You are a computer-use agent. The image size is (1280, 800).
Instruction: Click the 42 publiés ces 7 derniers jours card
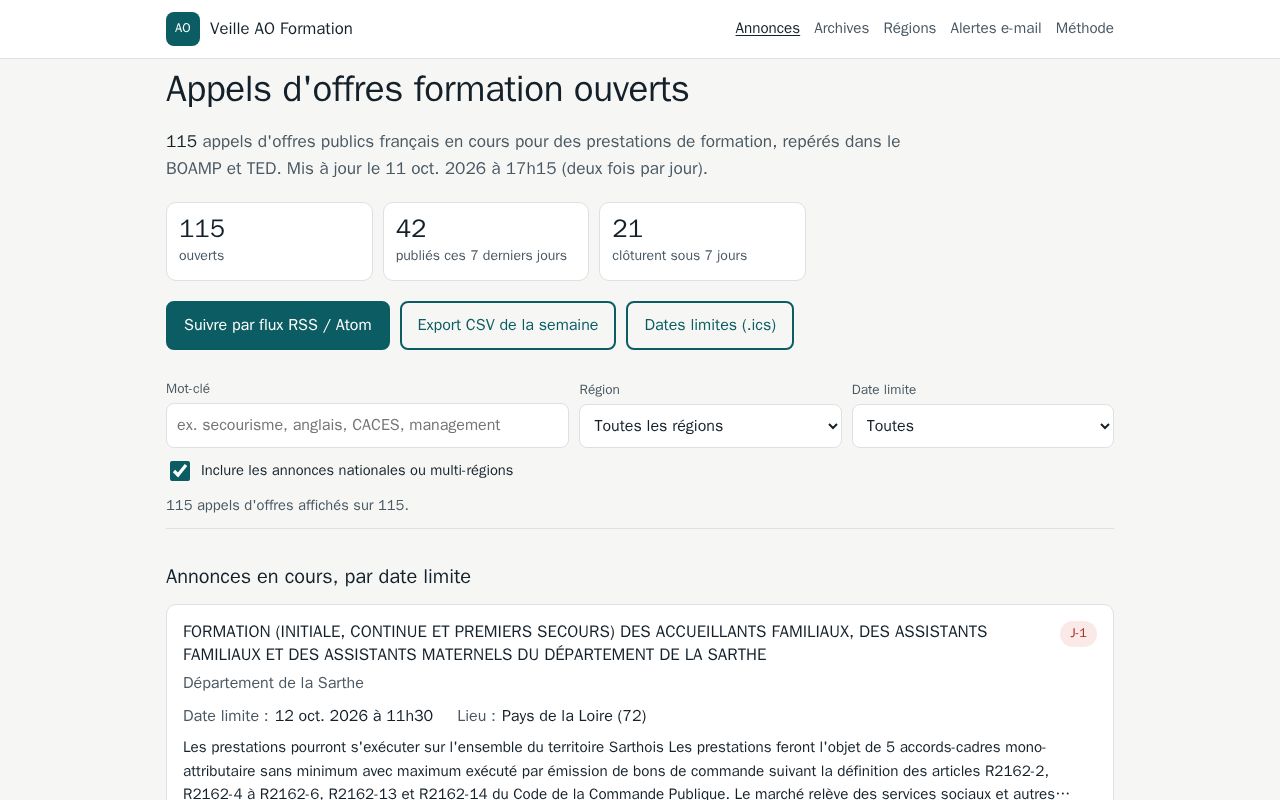(x=486, y=241)
